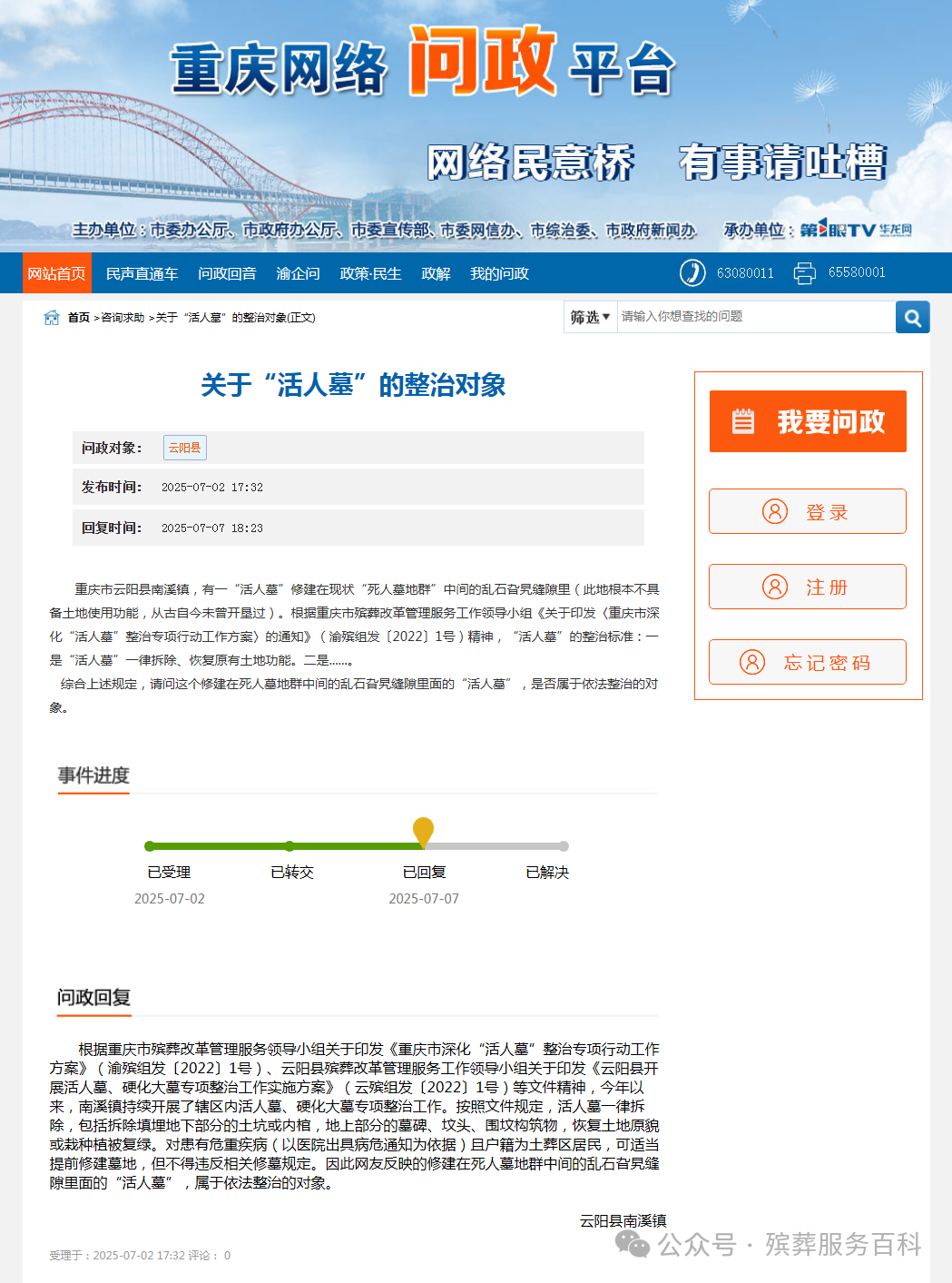The width and height of the screenshot is (952, 1283).
Task: Click the magnifier search icon
Action: [912, 317]
